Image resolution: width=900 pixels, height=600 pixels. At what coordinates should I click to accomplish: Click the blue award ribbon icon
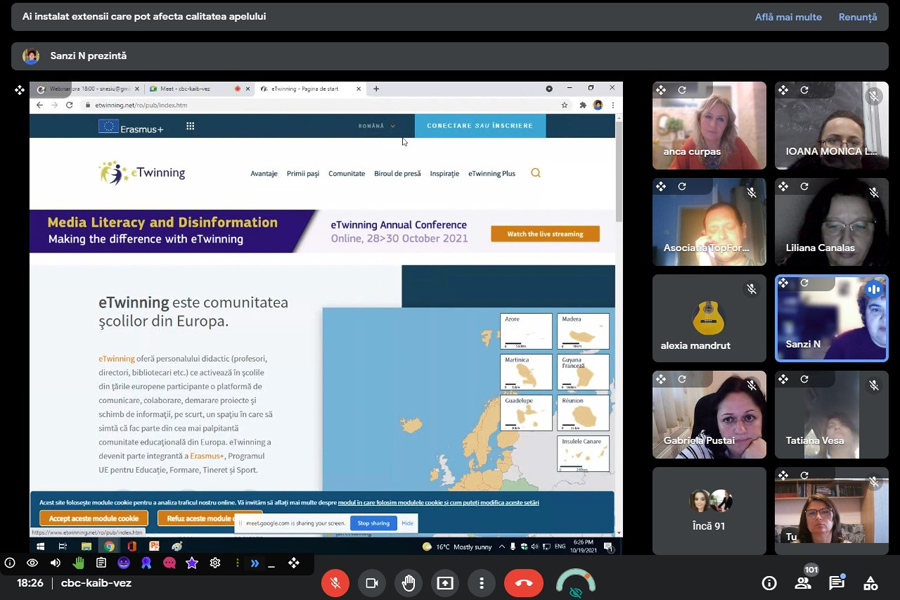(x=146, y=563)
